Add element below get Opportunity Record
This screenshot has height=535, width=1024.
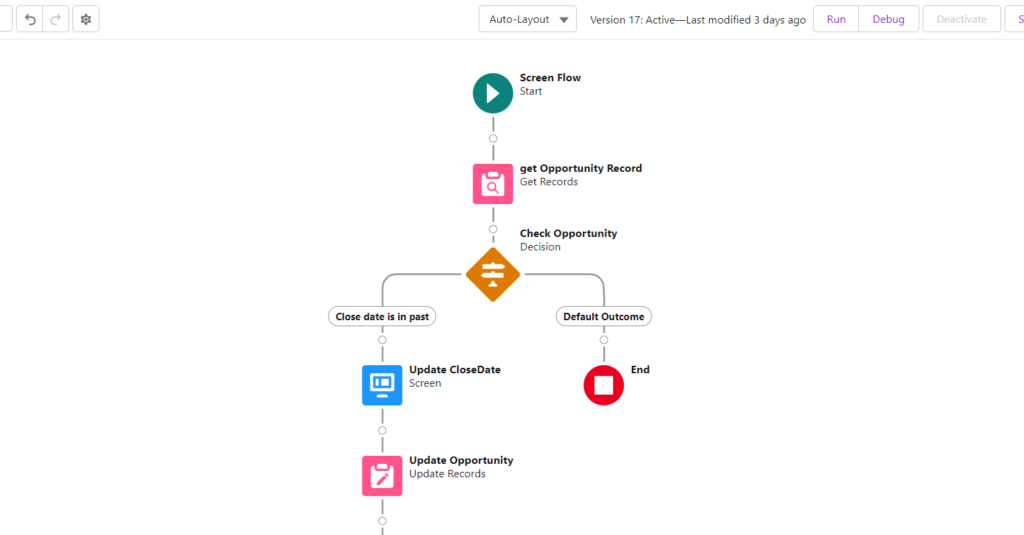pyautogui.click(x=493, y=229)
